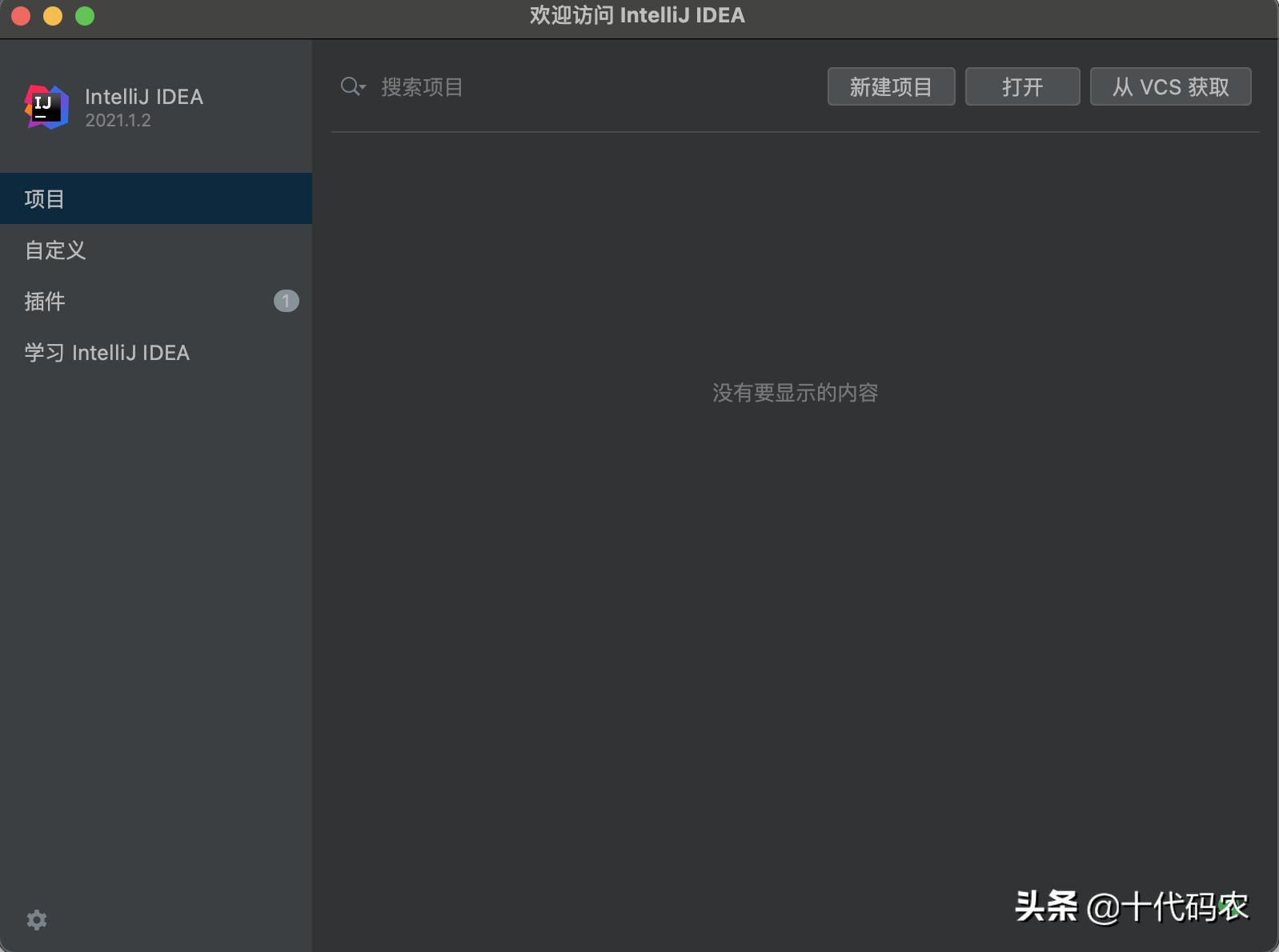The width and height of the screenshot is (1279, 952).
Task: Click the green maximize window button
Action: 85,16
